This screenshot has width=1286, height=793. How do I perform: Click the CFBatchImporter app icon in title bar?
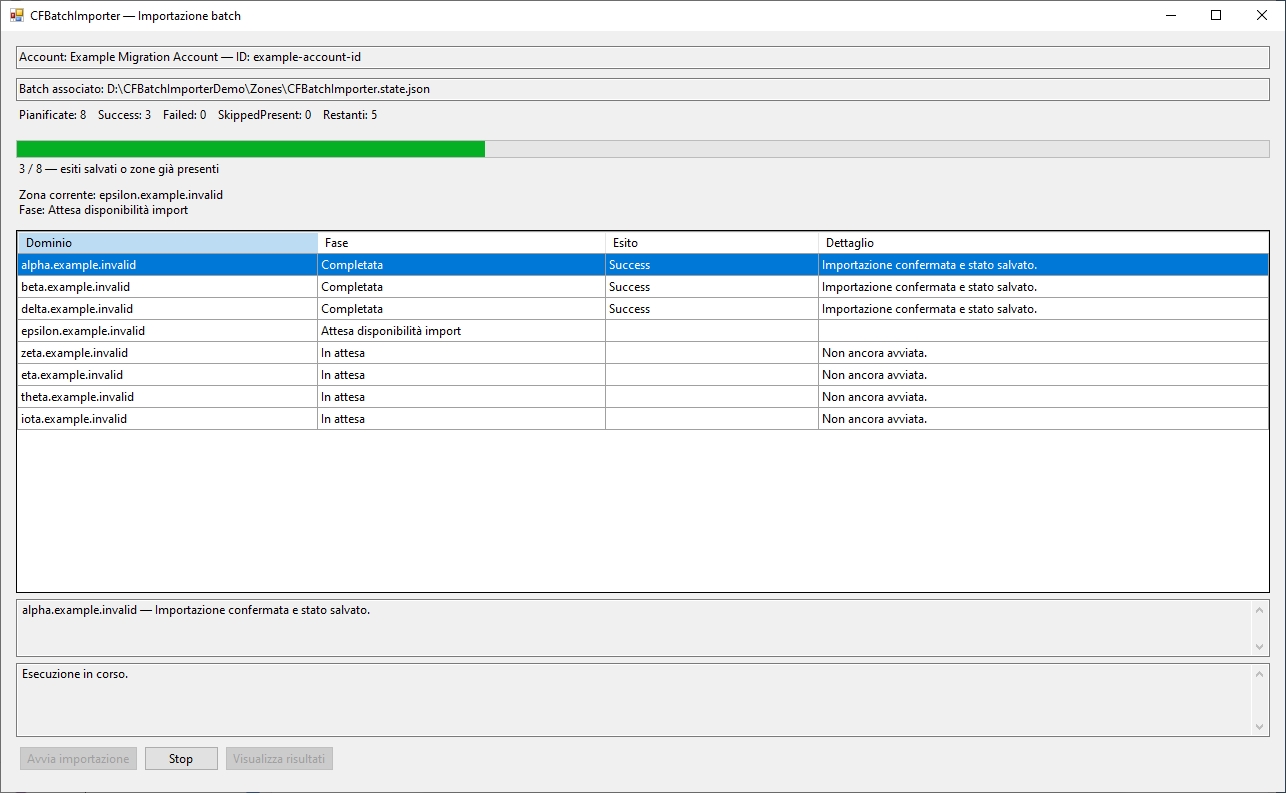17,16
